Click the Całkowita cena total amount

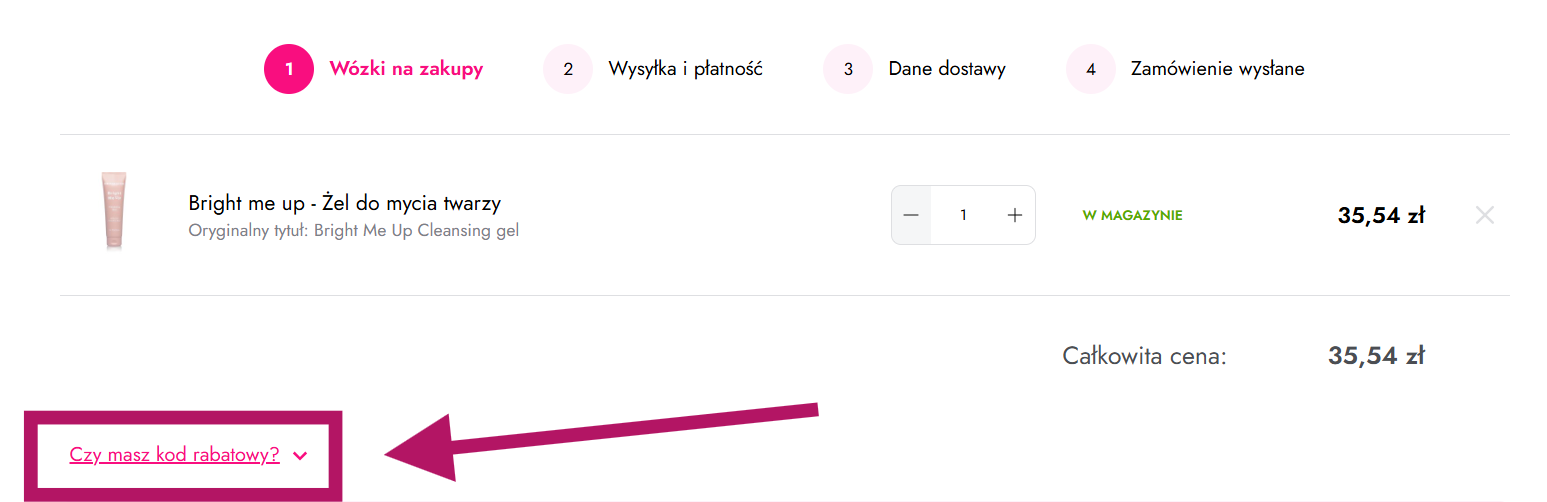[x=1376, y=356]
